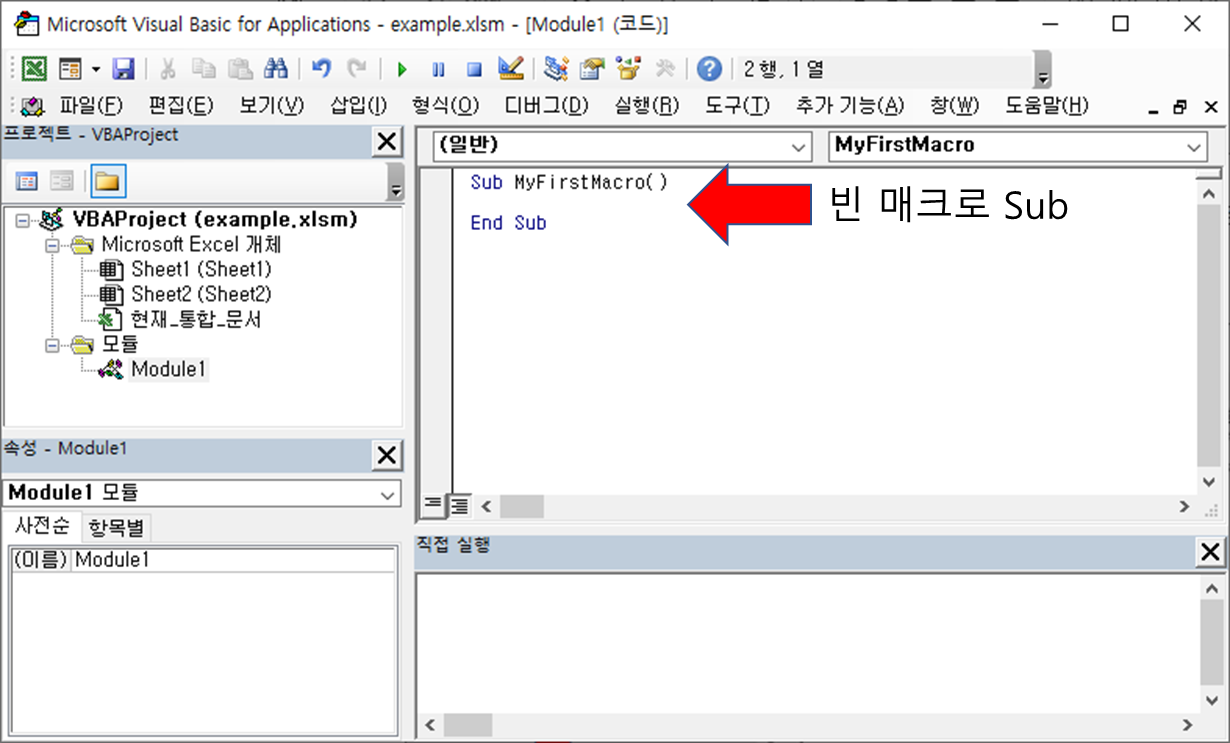Image resolution: width=1230 pixels, height=743 pixels.
Task: Click the VBA document icon beside 파일 menu
Action: [x=33, y=106]
